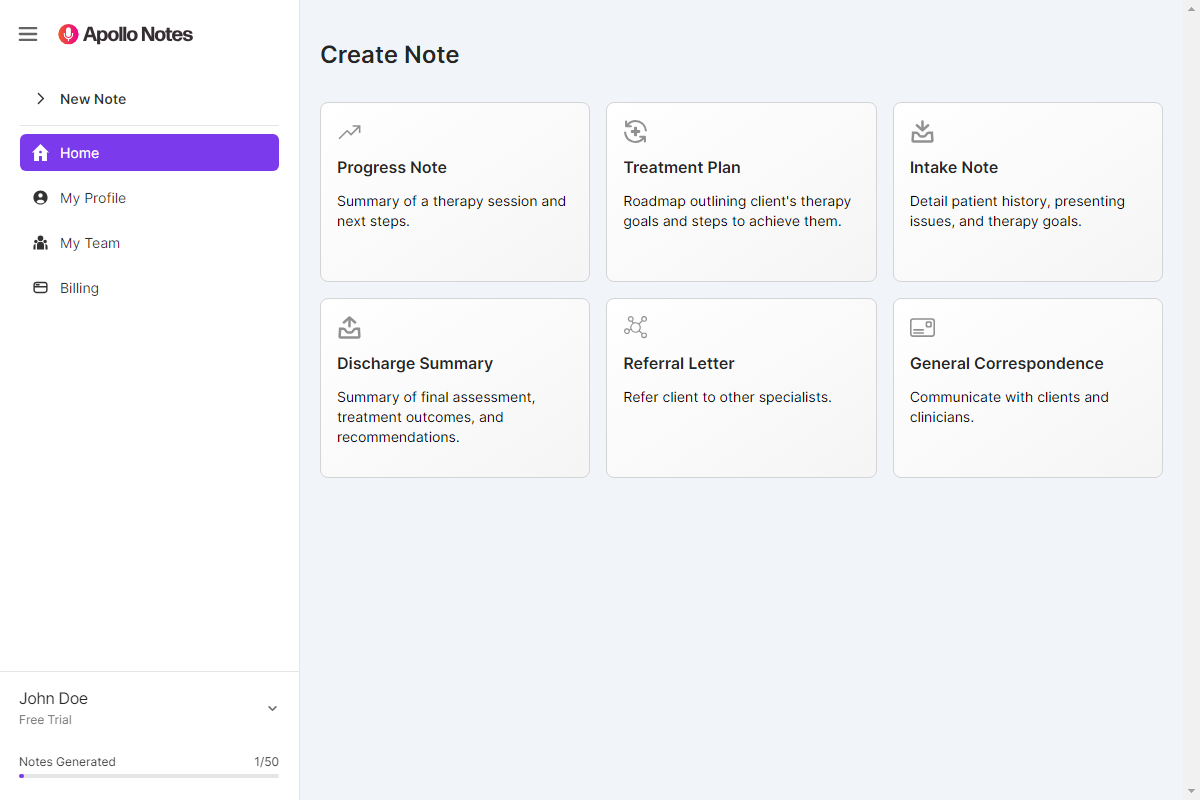Click the My Team people icon
Viewport: 1200px width, 800px height.
point(40,242)
